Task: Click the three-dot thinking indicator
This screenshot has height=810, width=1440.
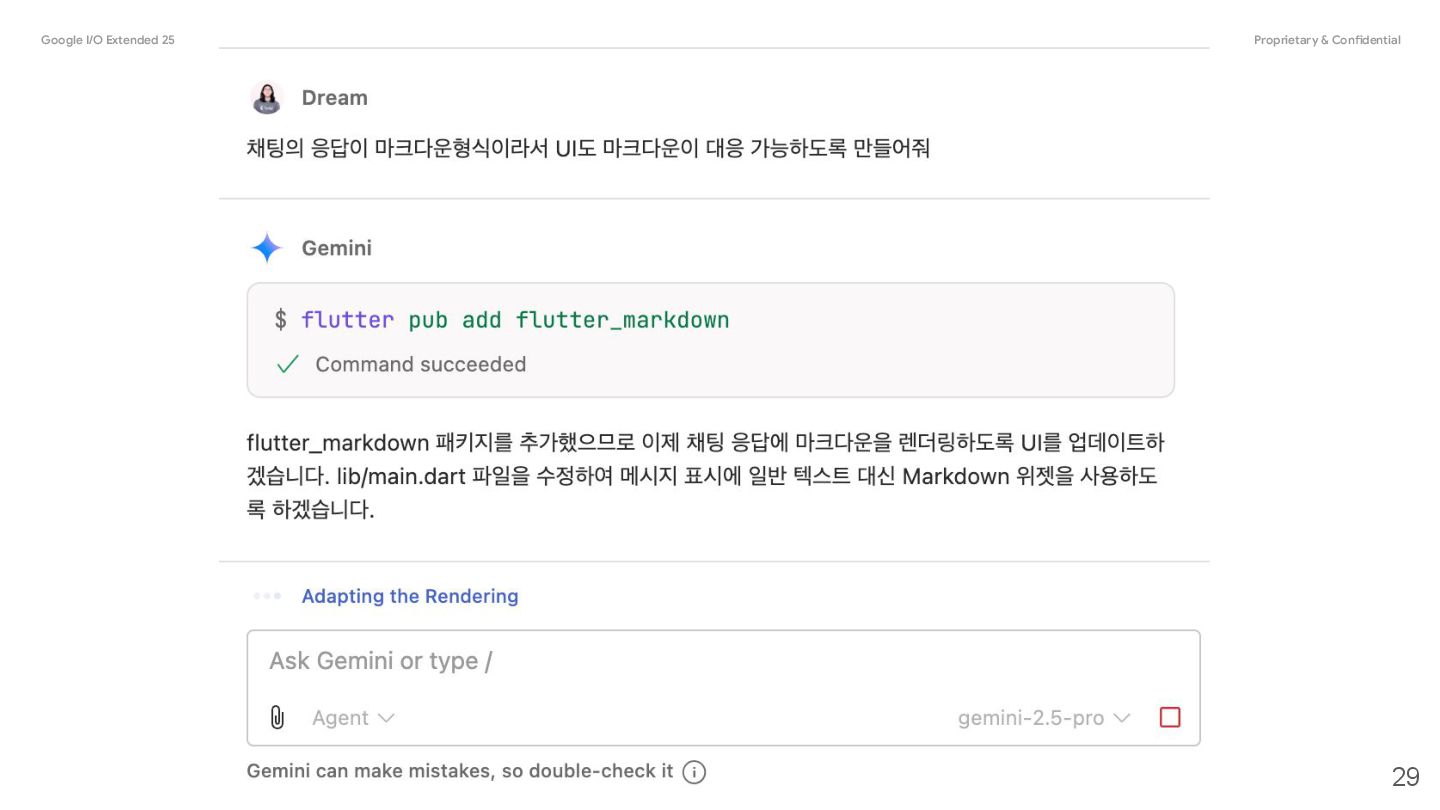Action: (x=267, y=596)
